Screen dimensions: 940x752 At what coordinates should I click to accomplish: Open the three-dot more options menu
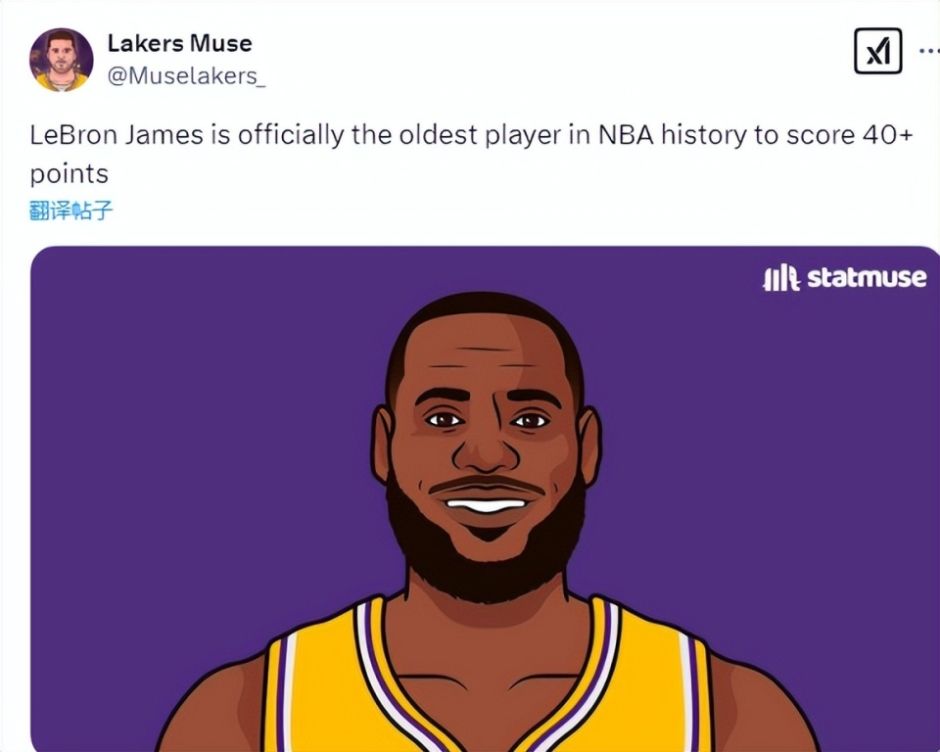pyautogui.click(x=928, y=50)
